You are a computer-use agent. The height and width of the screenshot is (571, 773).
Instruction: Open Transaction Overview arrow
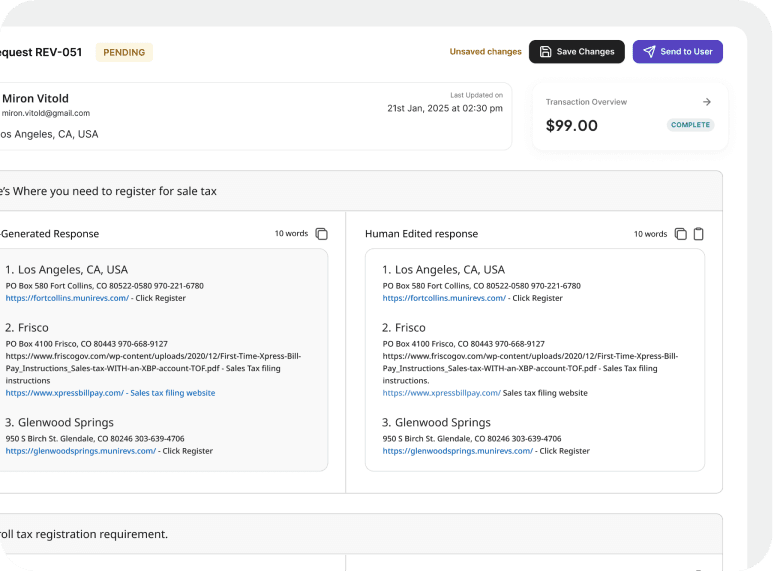click(706, 102)
